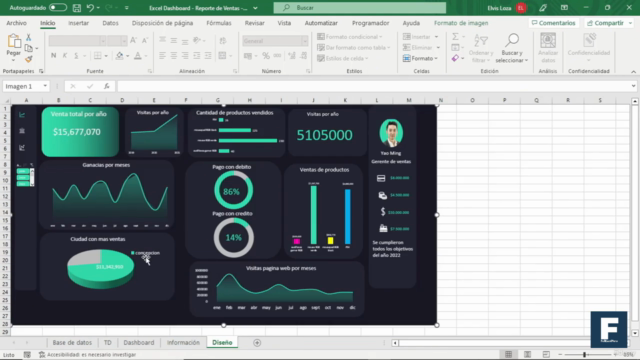The height and width of the screenshot is (360, 640).
Task: Click the macro record icon in status bar
Action: 27,355
